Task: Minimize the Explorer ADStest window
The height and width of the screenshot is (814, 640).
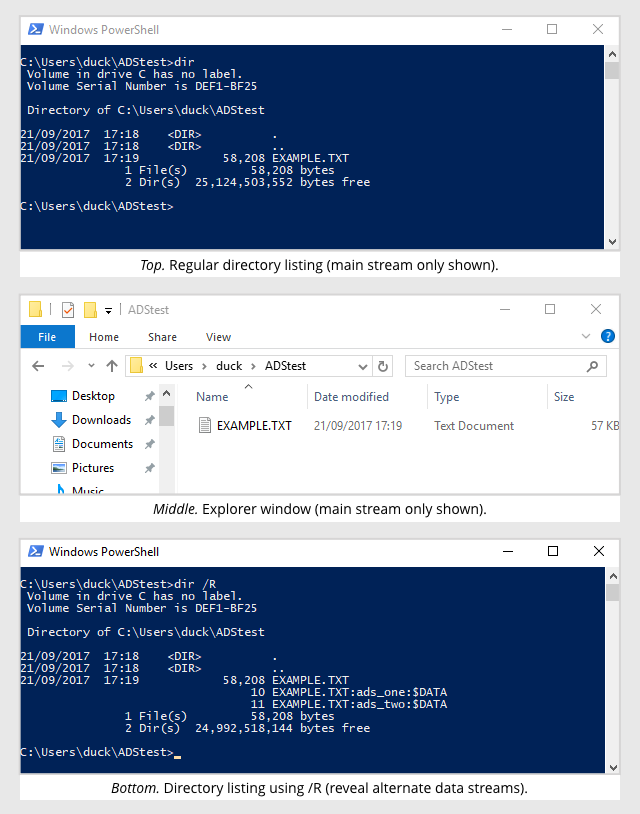Action: pyautogui.click(x=505, y=309)
